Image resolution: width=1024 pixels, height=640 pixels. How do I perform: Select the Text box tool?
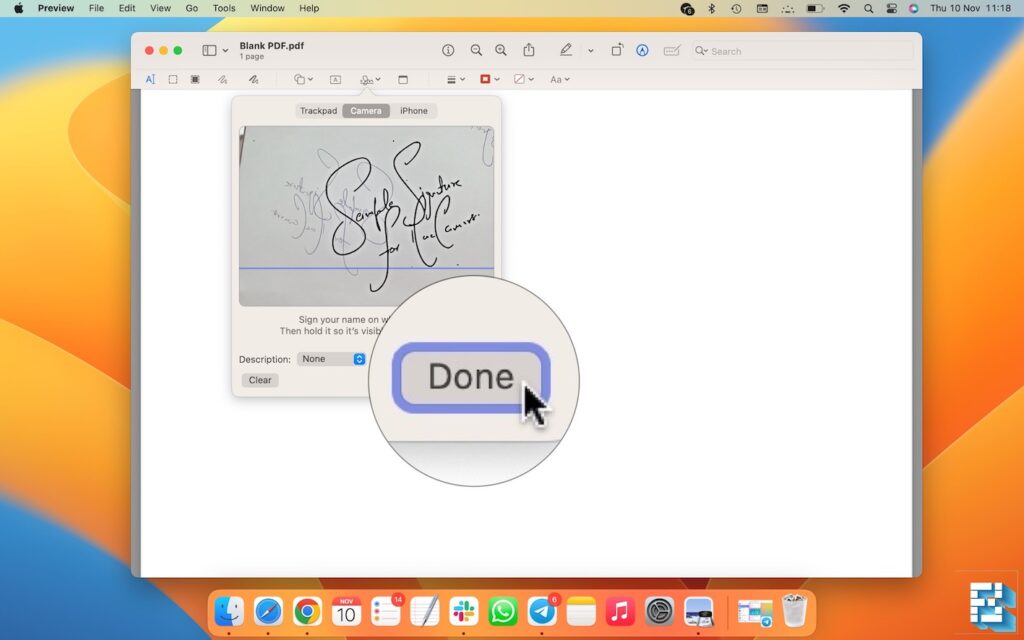(x=334, y=79)
